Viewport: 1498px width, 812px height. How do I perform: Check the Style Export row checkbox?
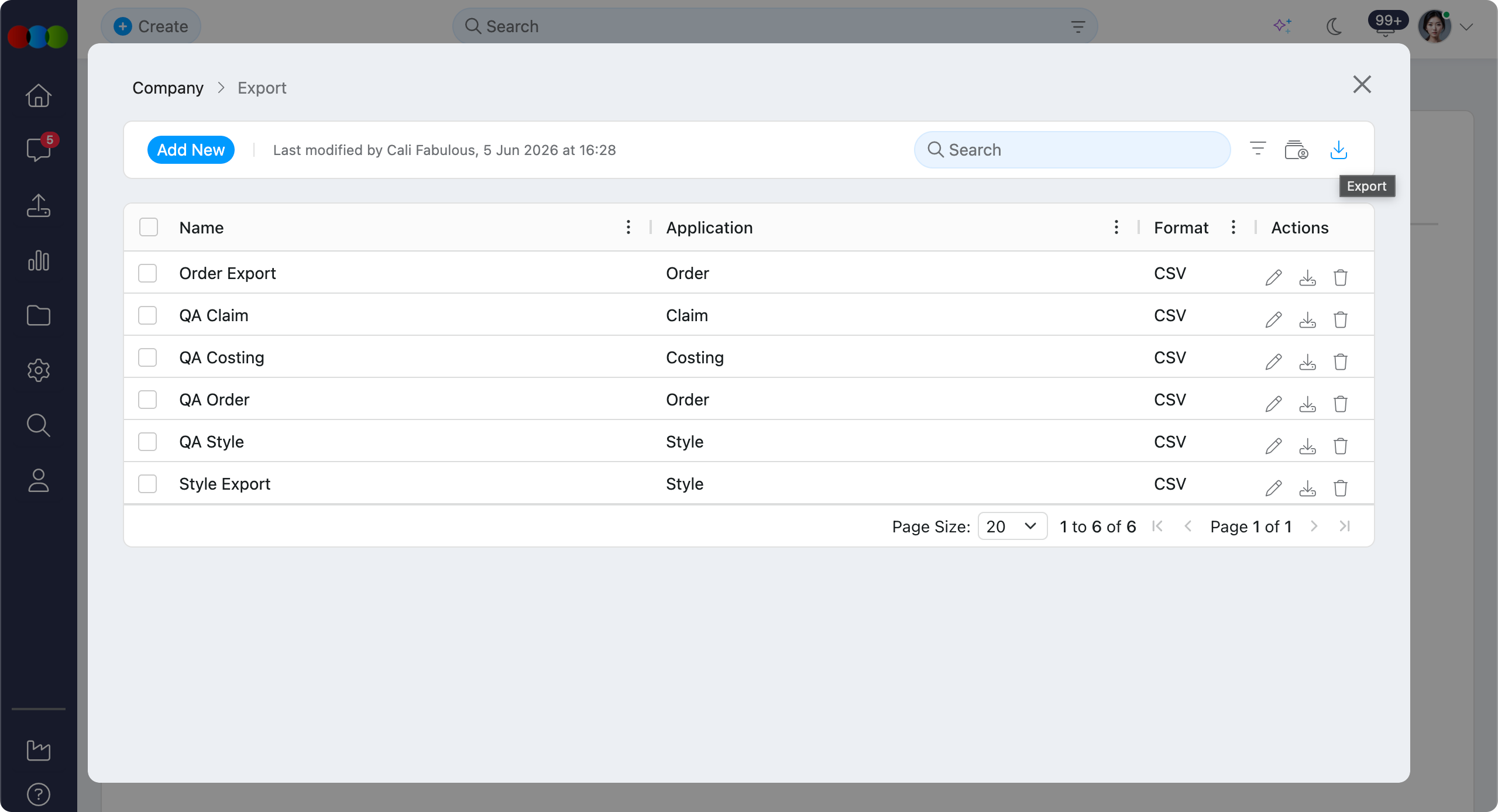pyautogui.click(x=147, y=484)
